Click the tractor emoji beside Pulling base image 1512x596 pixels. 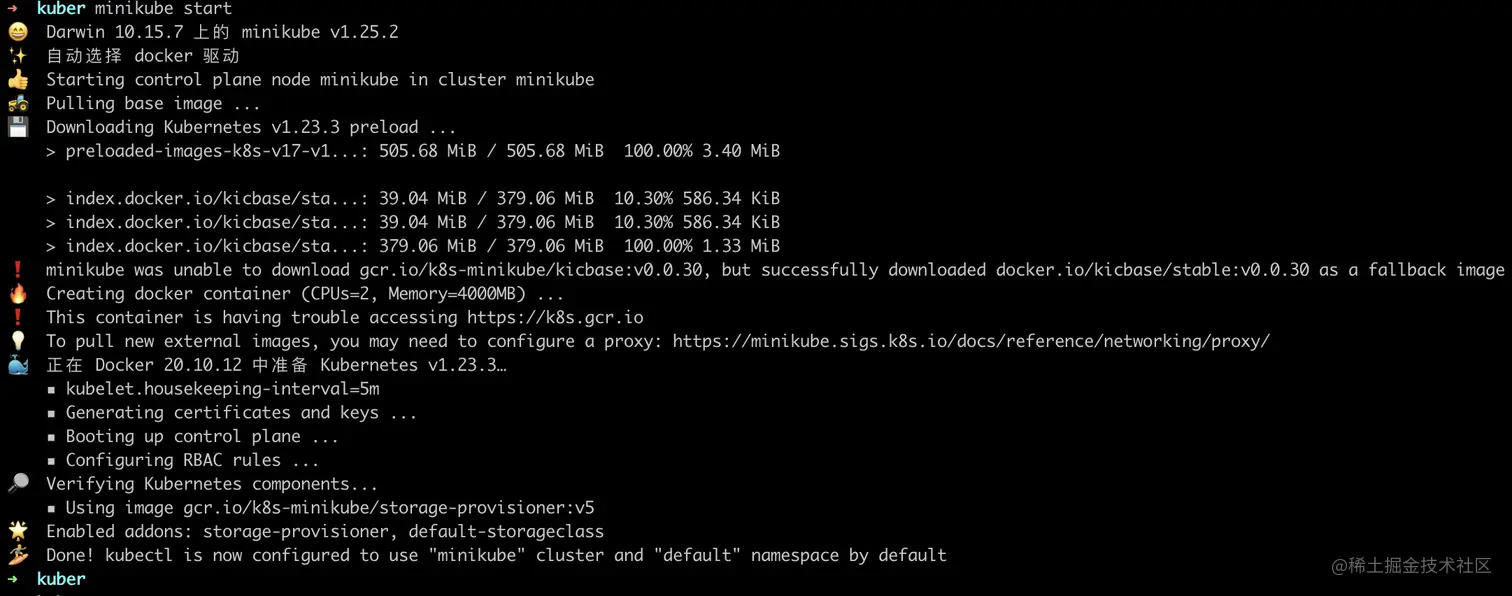click(17, 104)
